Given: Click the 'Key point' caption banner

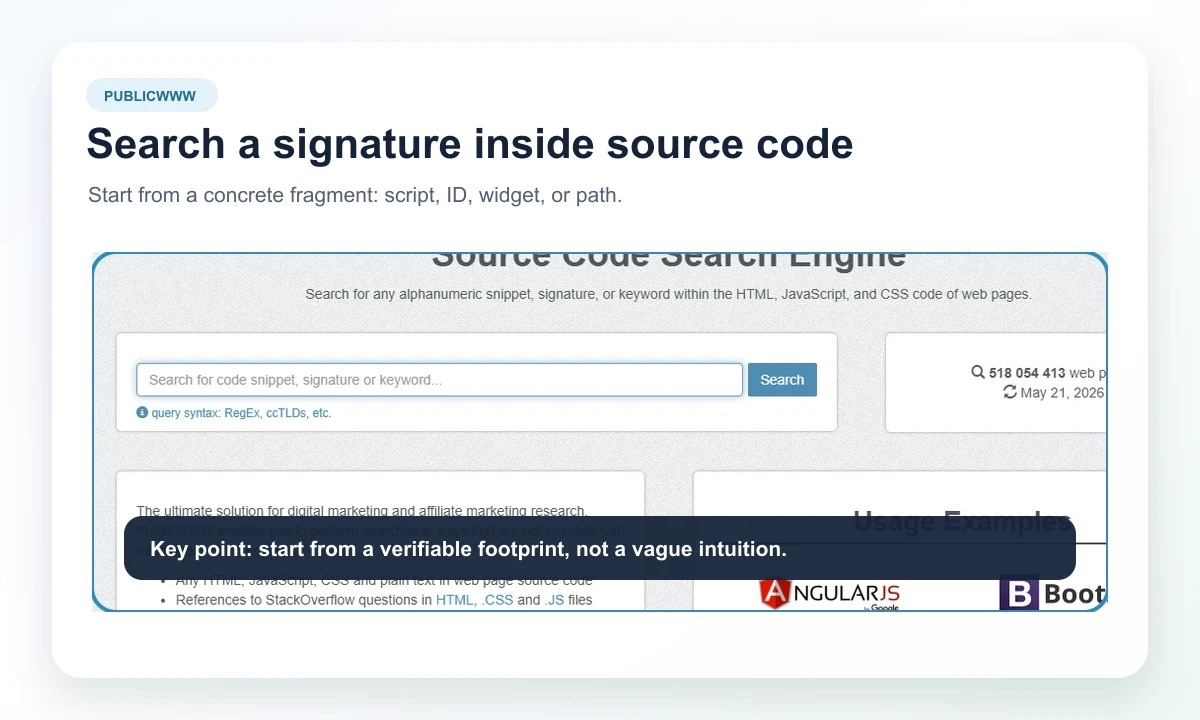Looking at the screenshot, I should [600, 548].
